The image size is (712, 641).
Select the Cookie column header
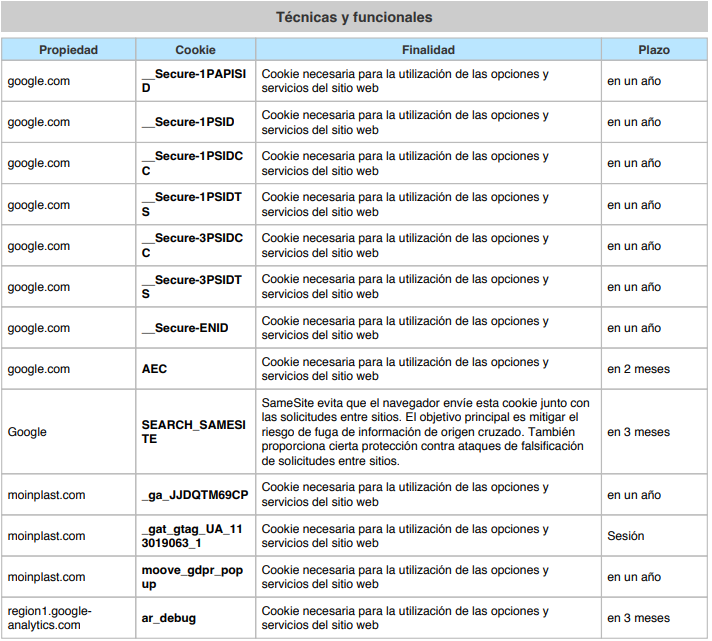click(195, 50)
